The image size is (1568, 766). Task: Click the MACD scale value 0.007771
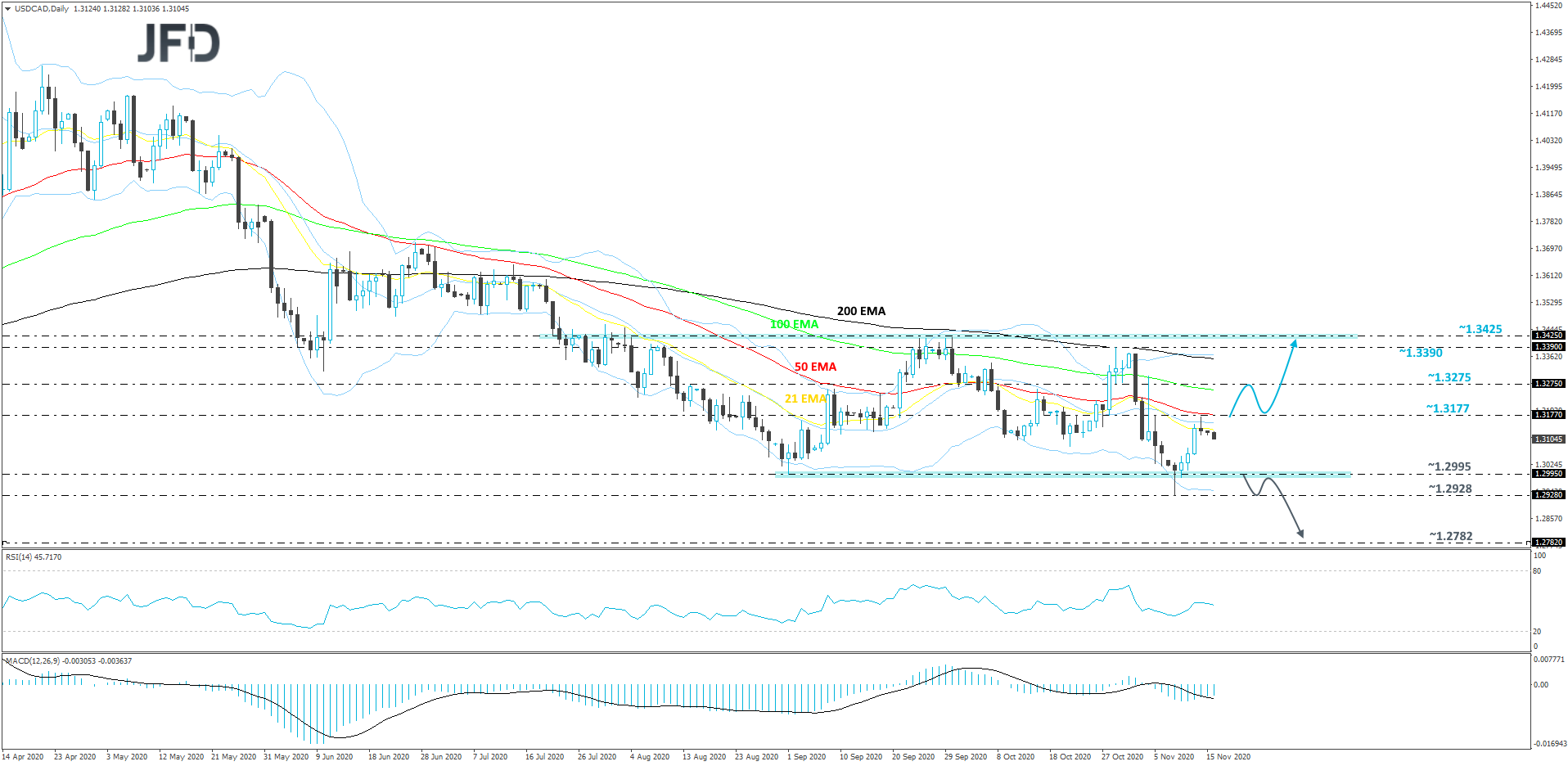1549,660
